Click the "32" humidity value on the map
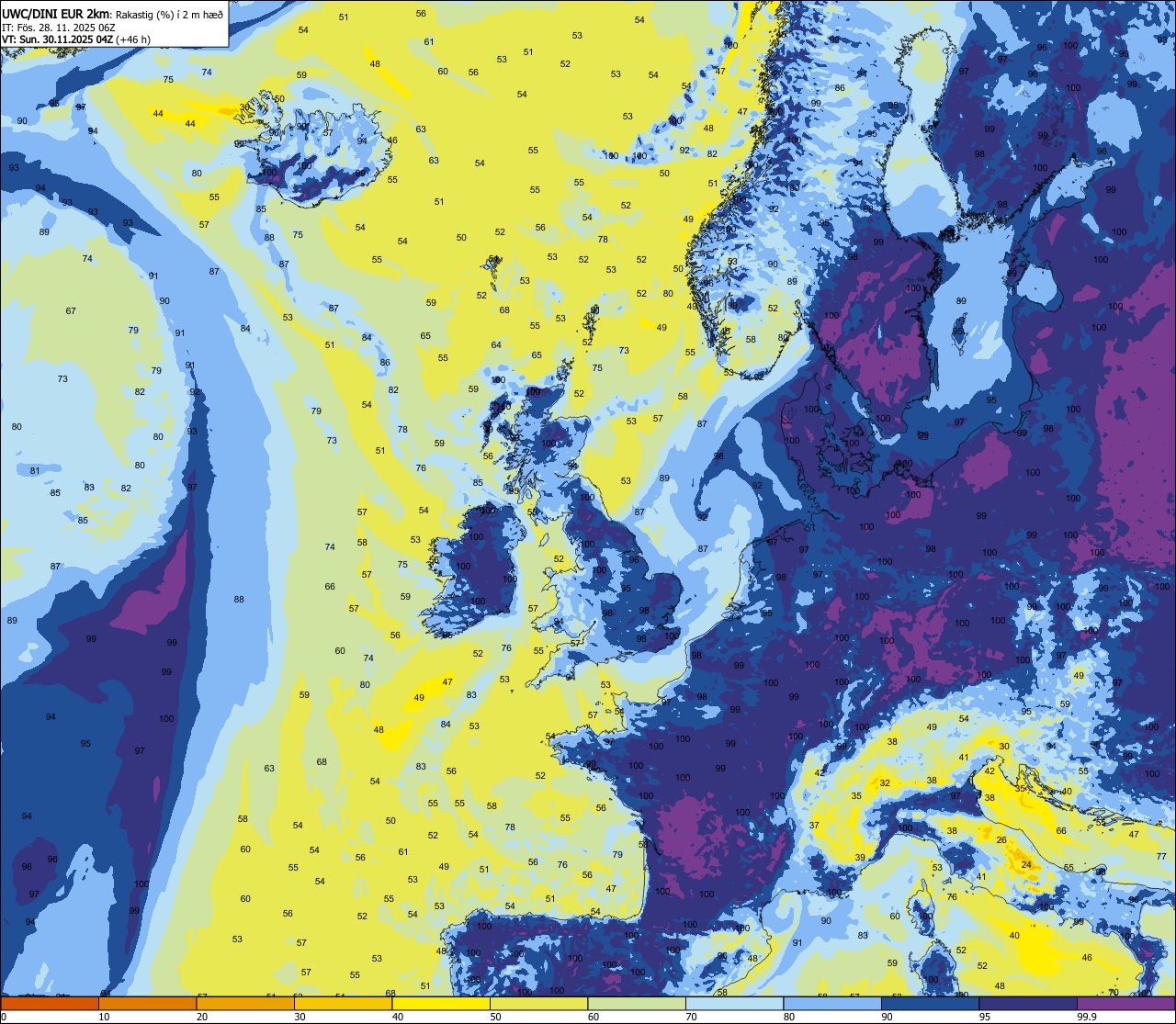 click(885, 783)
